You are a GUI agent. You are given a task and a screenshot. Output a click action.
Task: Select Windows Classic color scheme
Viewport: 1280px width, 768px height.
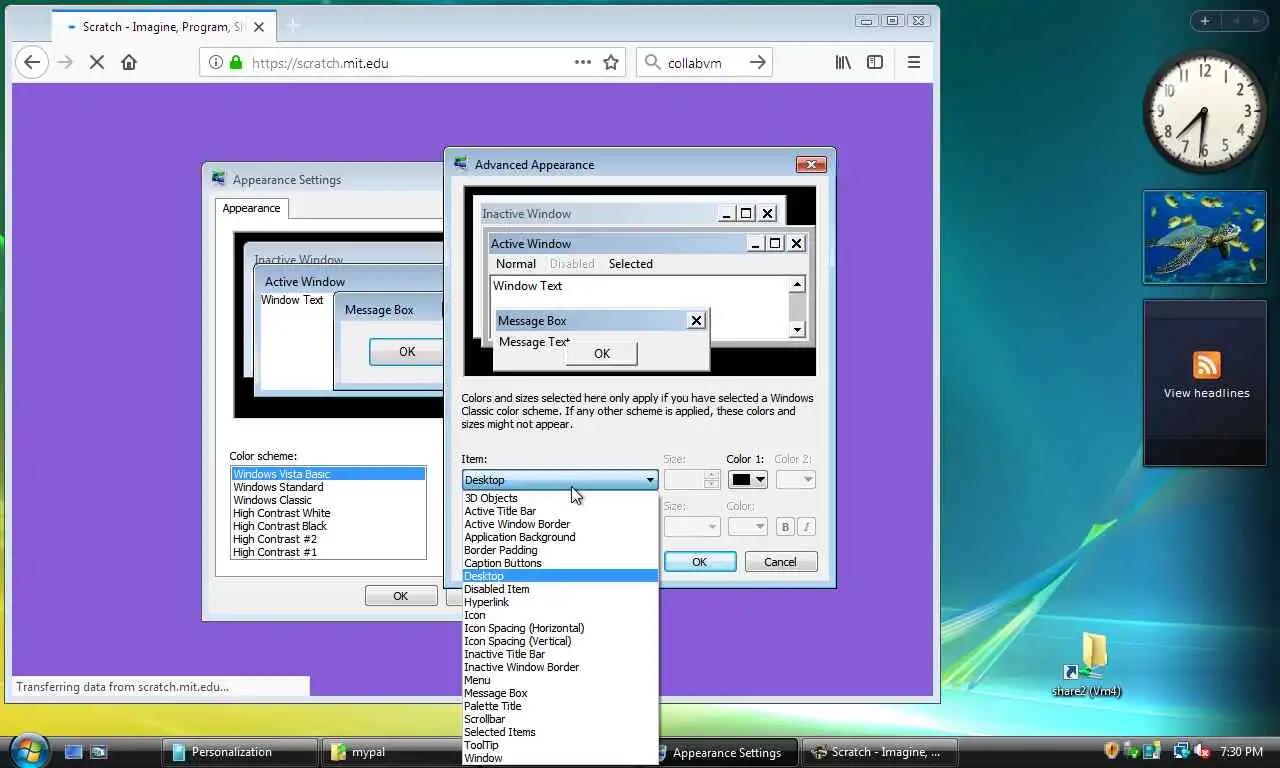point(328,500)
